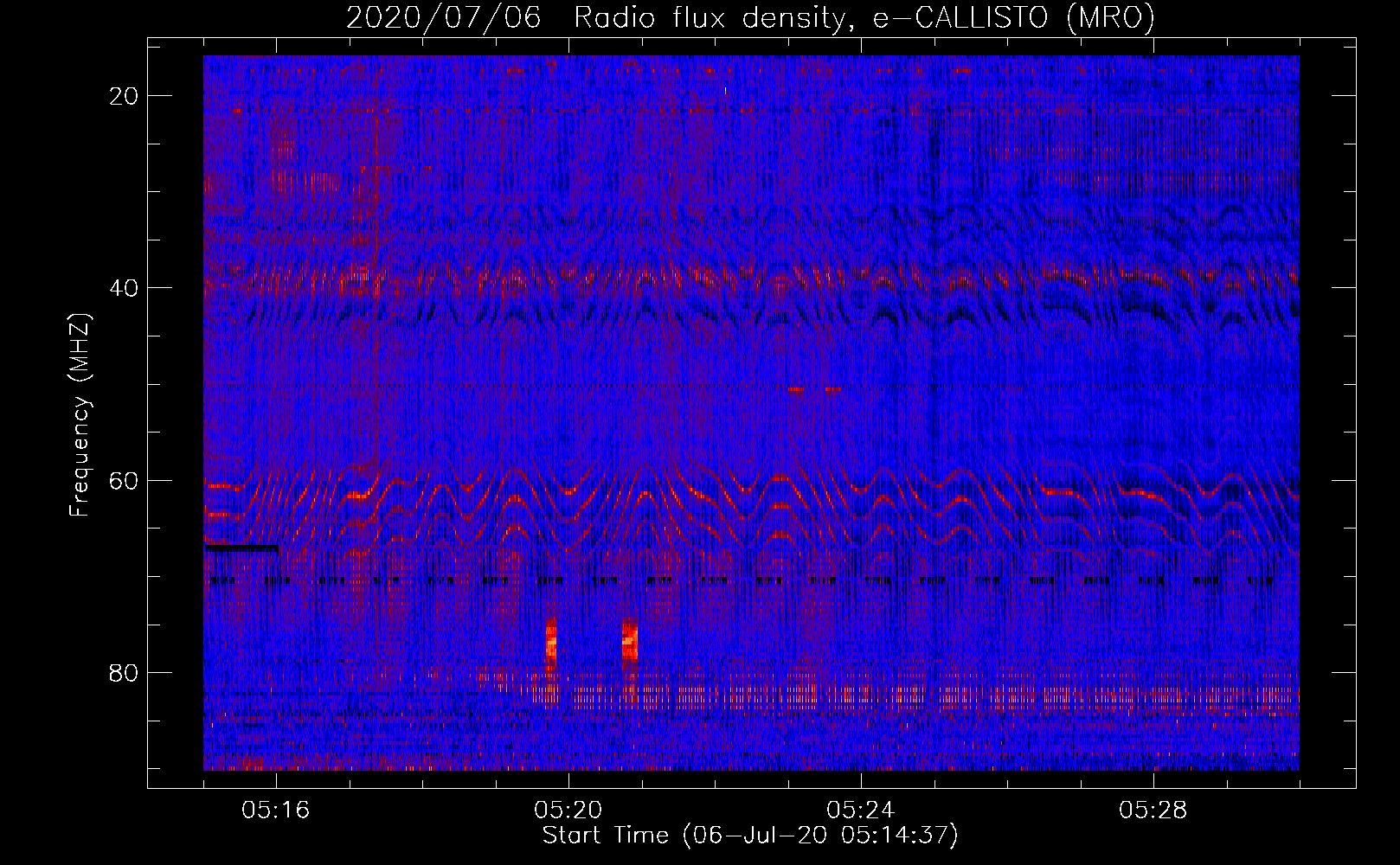Click the "80" frequency tick label
The image size is (1400, 865).
125,673
